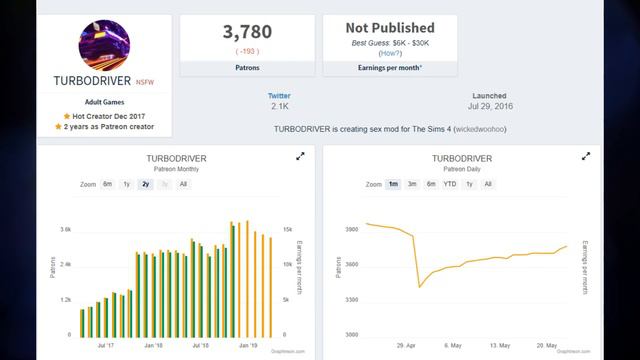Click the 2 years as Patreon creator star
This screenshot has width=640, height=360.
click(x=58, y=127)
